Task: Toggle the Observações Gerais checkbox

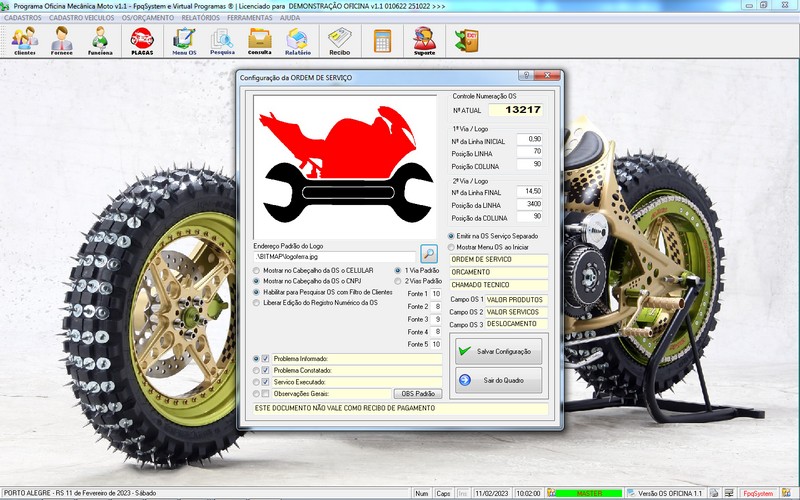Action: point(265,393)
